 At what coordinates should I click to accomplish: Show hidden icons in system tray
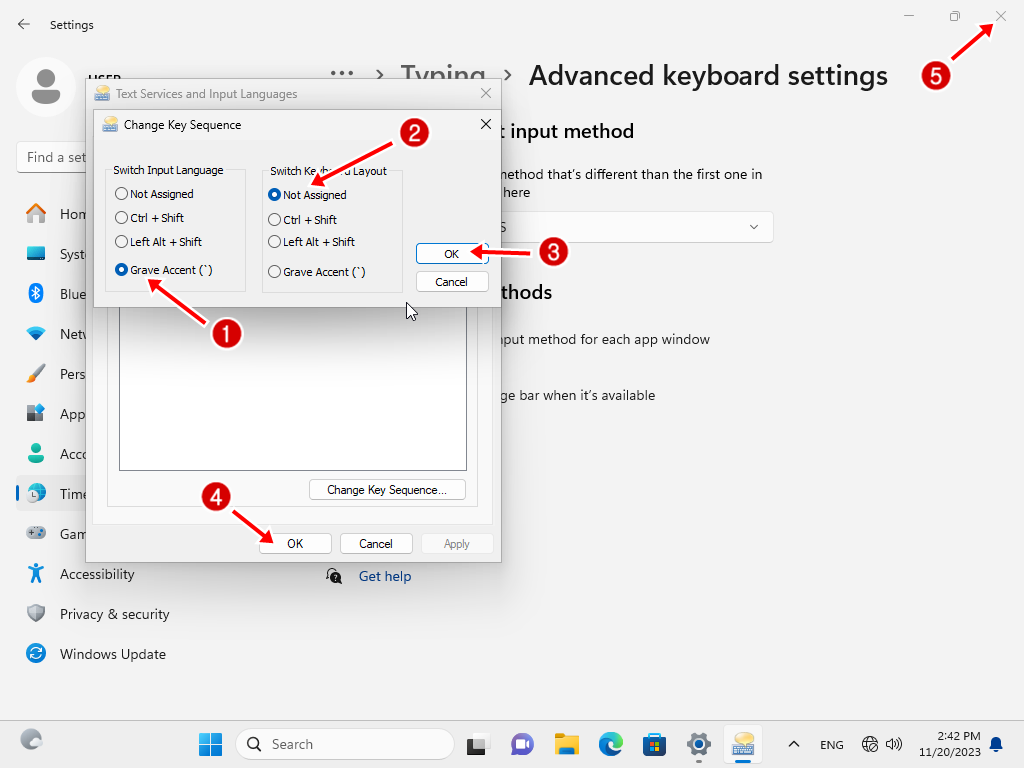click(x=794, y=744)
